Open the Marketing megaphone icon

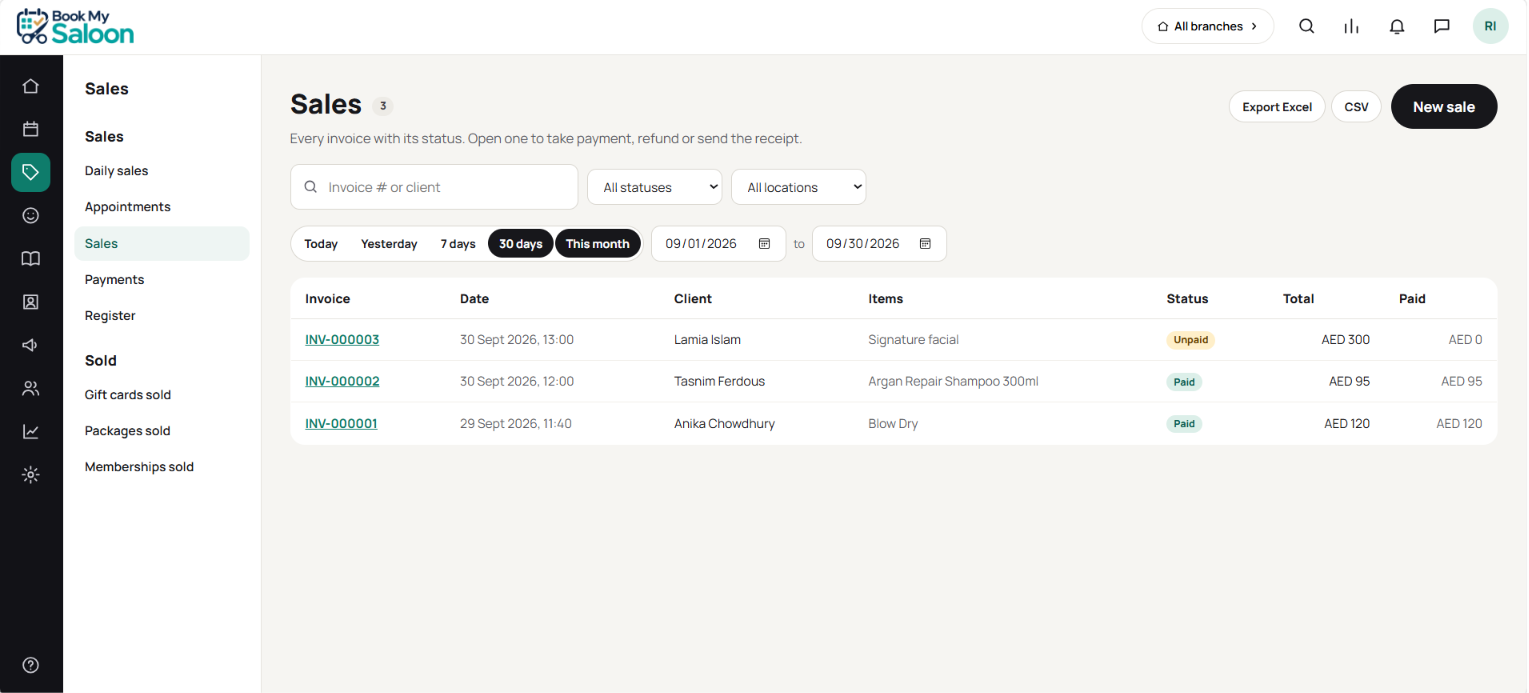pos(31,345)
